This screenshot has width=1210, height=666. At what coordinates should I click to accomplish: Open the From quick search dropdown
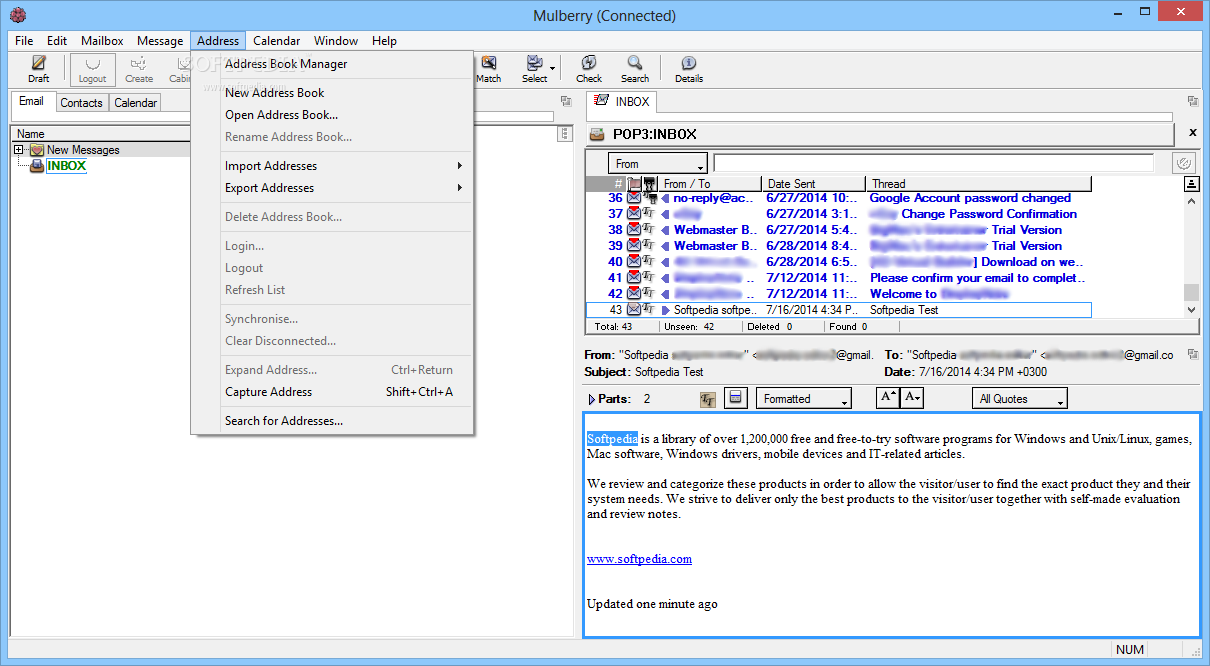click(x=657, y=163)
